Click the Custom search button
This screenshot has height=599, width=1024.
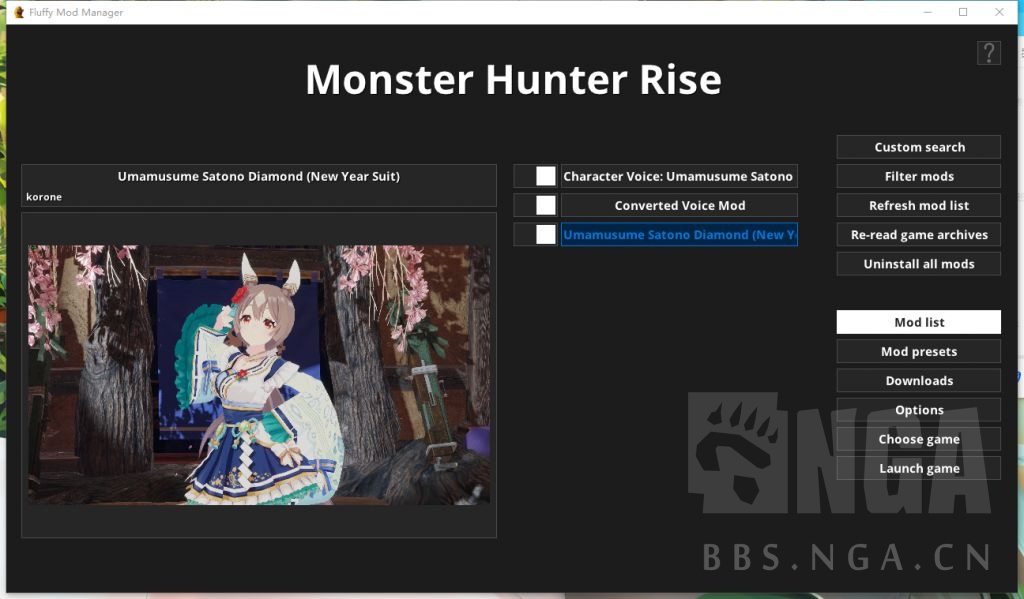pyautogui.click(x=917, y=146)
